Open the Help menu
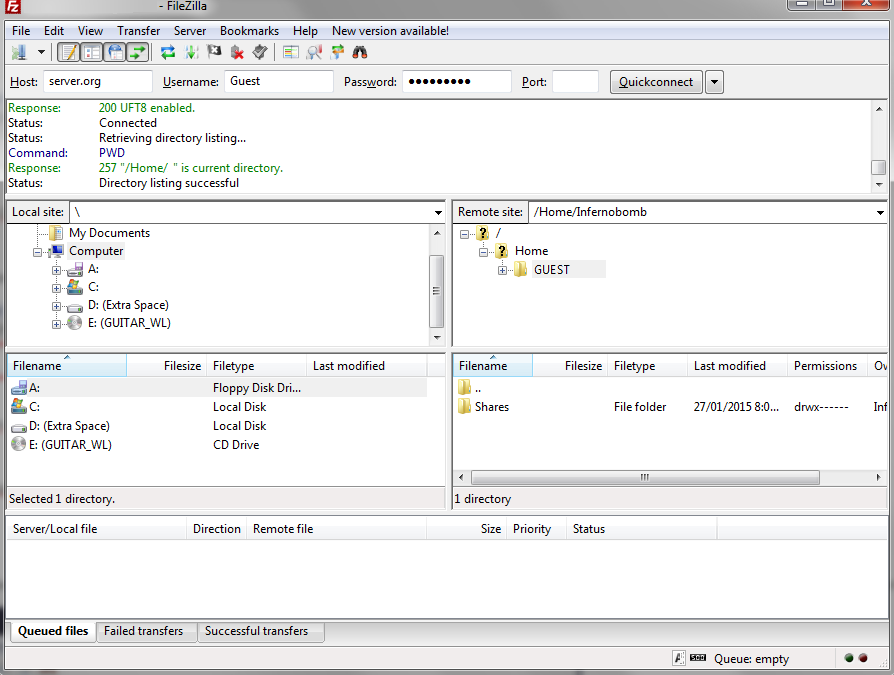 (305, 31)
